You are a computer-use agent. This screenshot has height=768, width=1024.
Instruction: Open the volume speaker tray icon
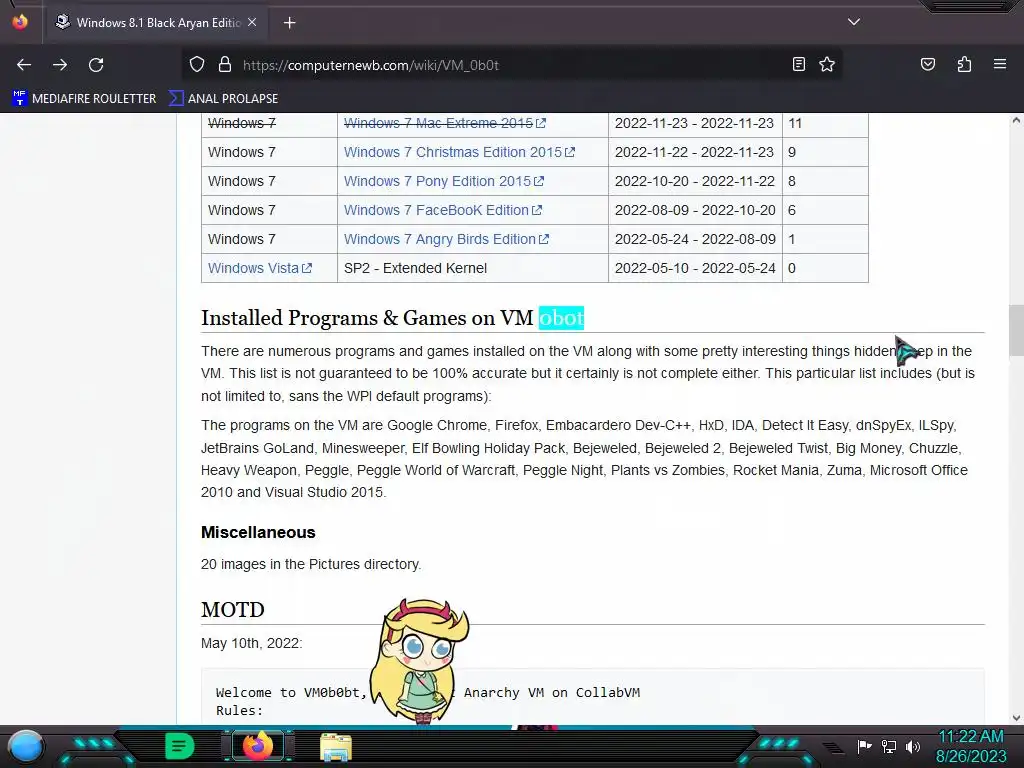pos(912,746)
